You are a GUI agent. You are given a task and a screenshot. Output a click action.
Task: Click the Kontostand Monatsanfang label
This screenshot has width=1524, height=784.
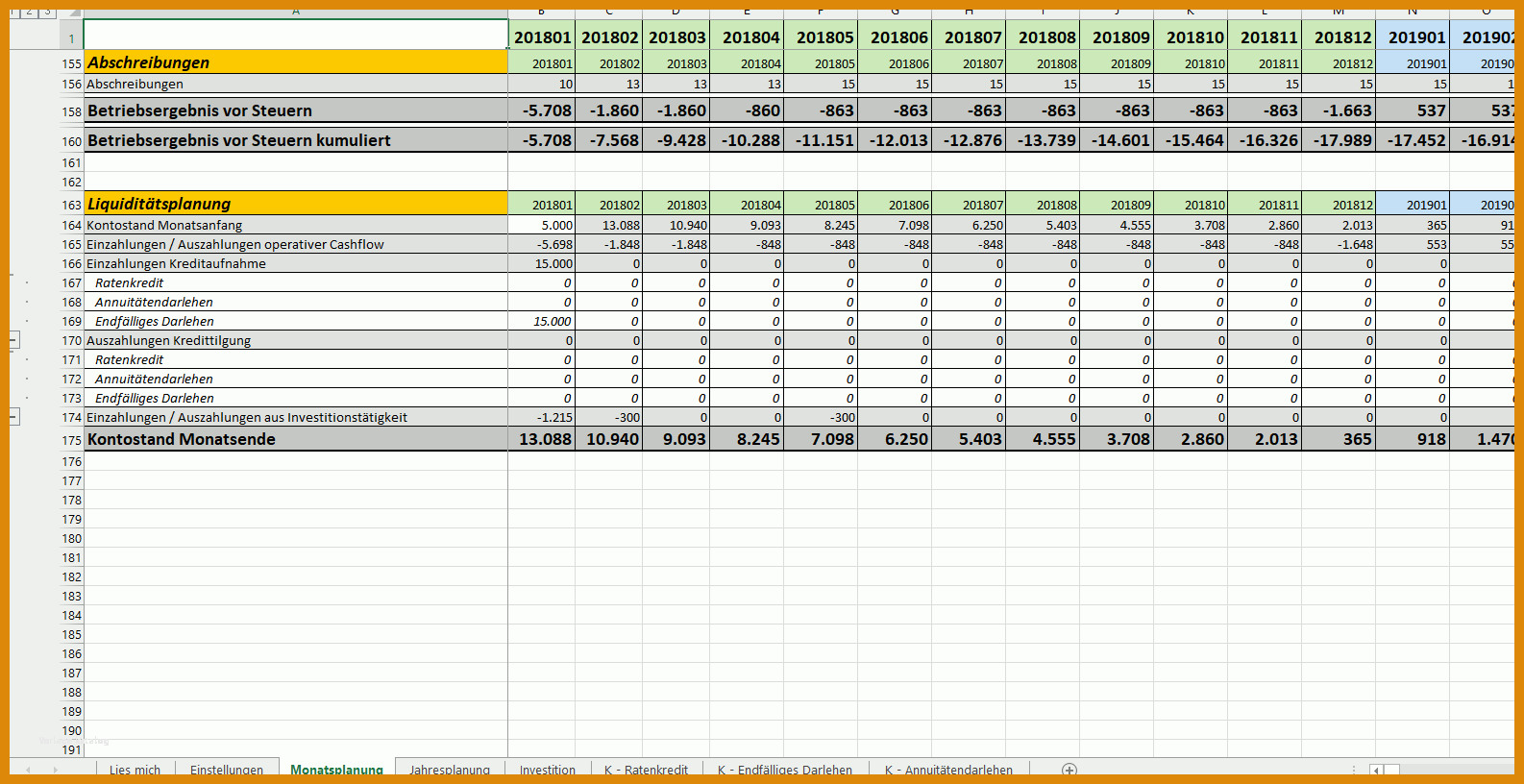164,225
